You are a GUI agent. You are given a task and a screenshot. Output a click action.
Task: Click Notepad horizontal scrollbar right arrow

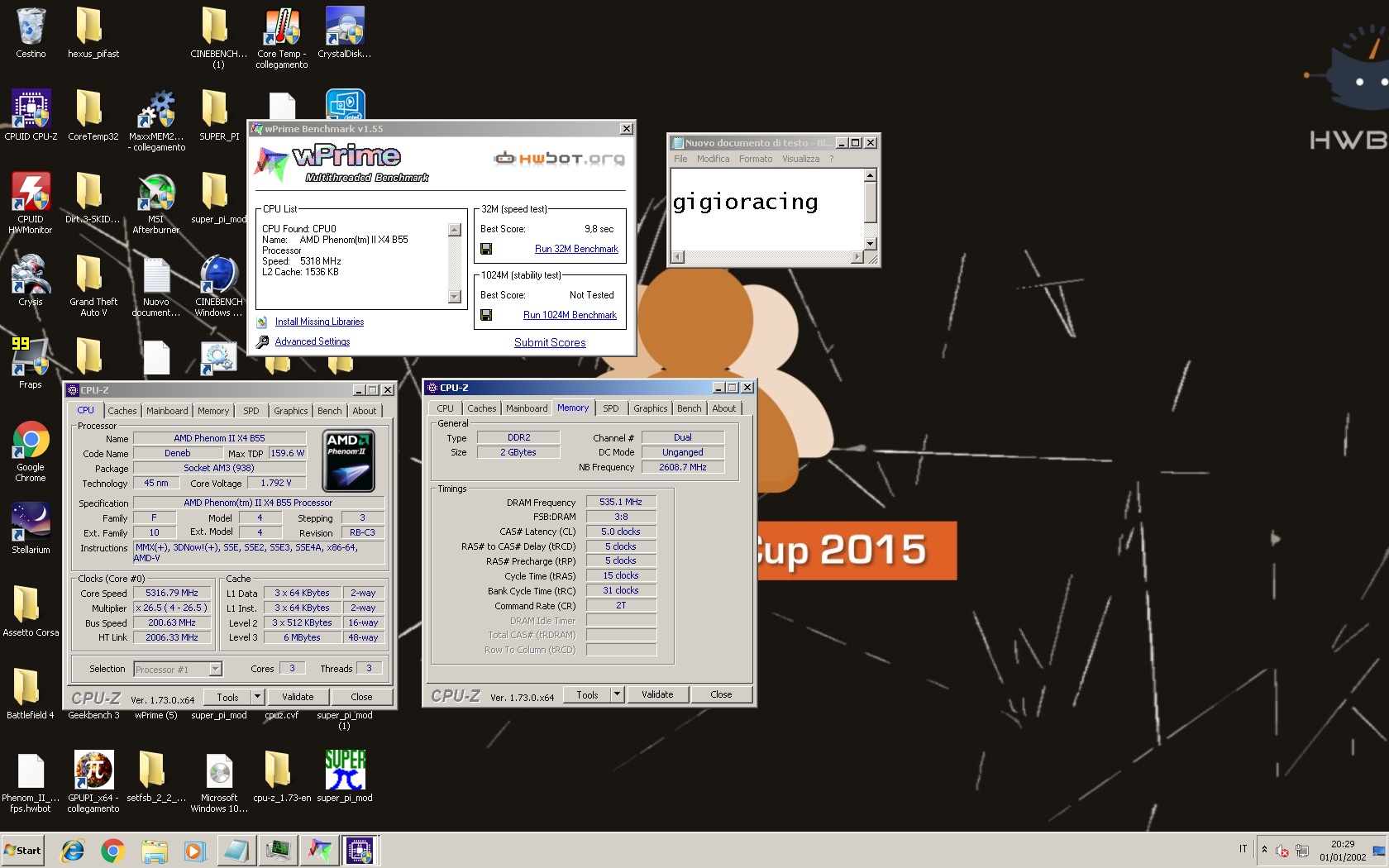(857, 257)
